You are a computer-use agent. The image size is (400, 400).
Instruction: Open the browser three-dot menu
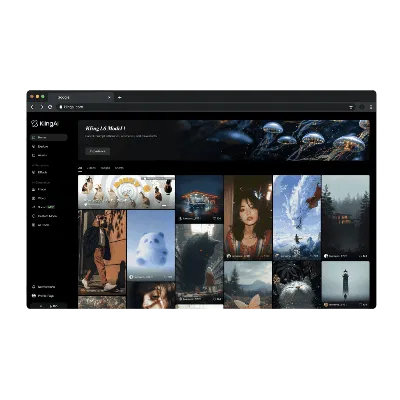coord(371,107)
